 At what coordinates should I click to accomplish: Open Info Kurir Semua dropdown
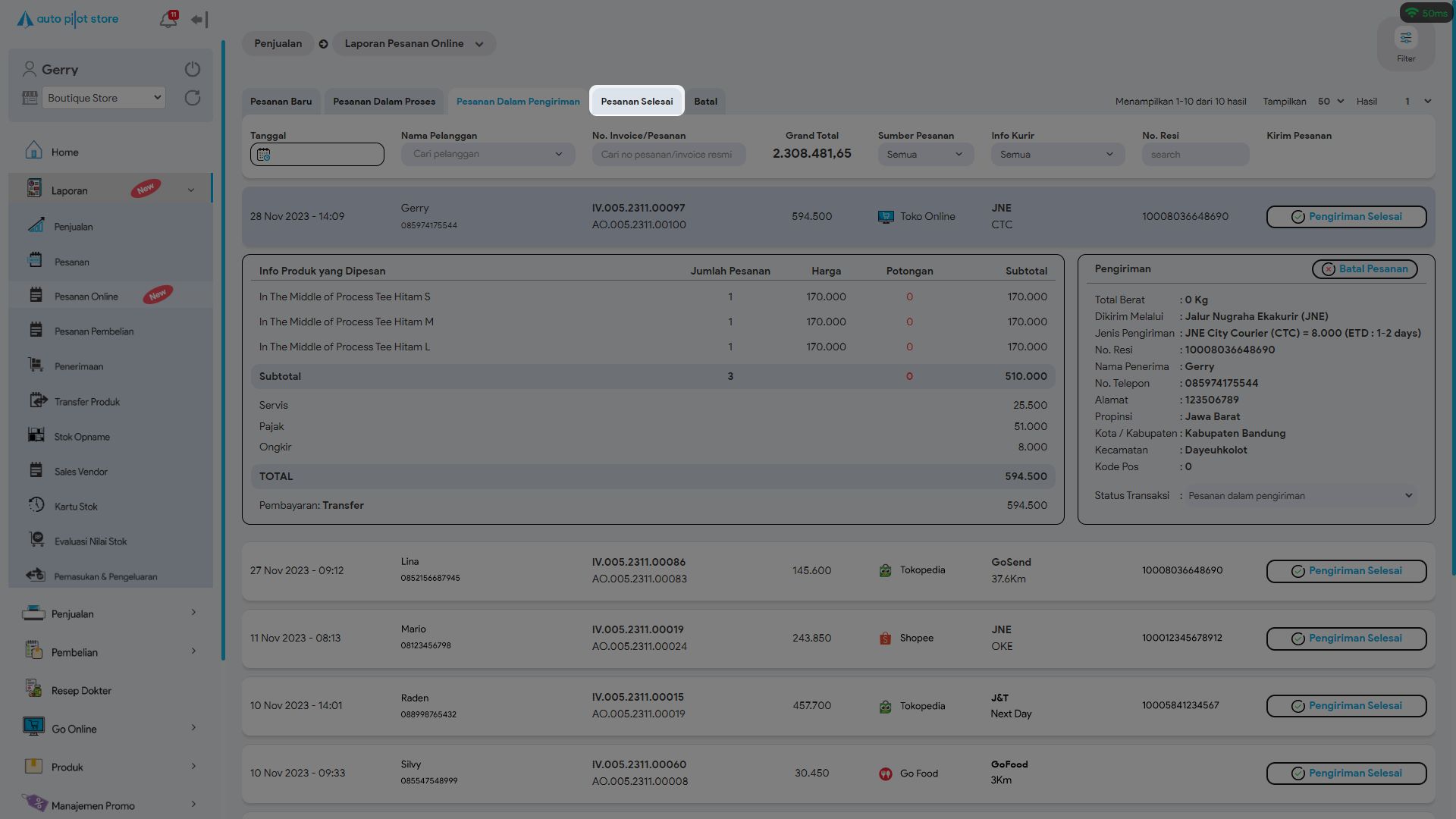pos(1056,155)
